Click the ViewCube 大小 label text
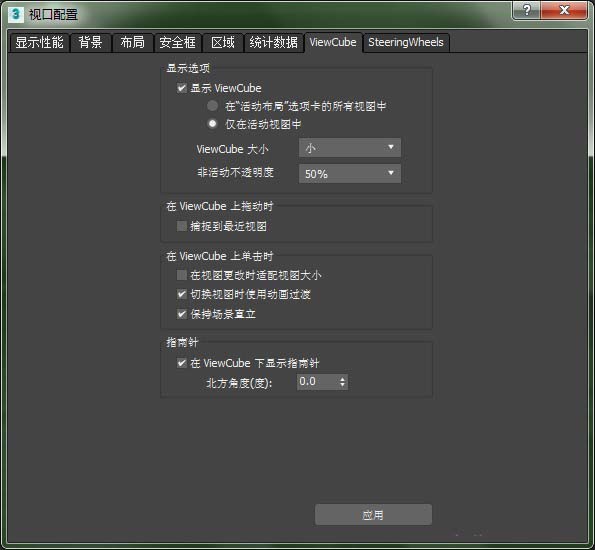 pos(232,149)
